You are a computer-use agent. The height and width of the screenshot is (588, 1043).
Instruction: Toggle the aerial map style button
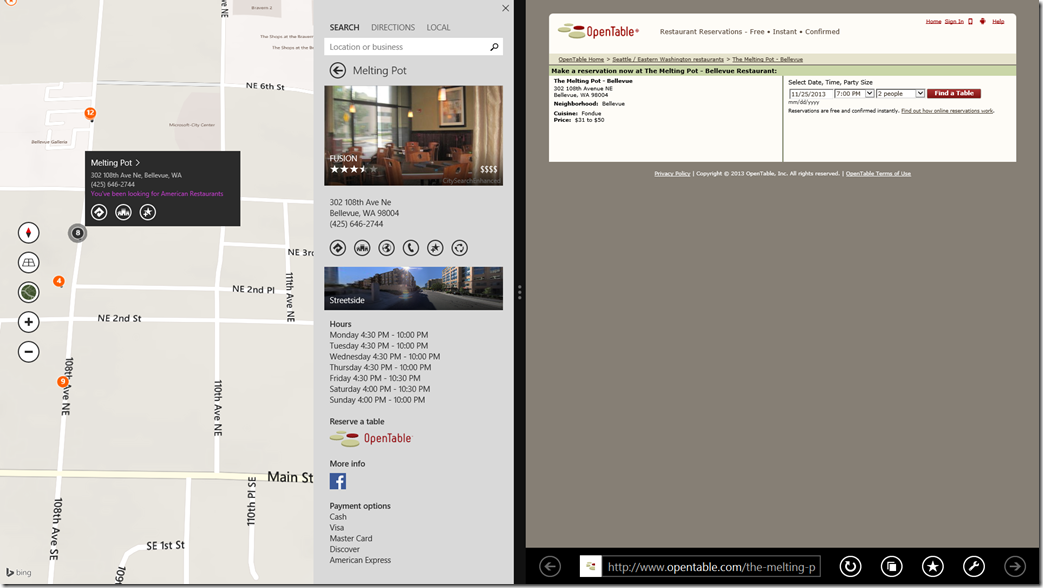click(29, 292)
